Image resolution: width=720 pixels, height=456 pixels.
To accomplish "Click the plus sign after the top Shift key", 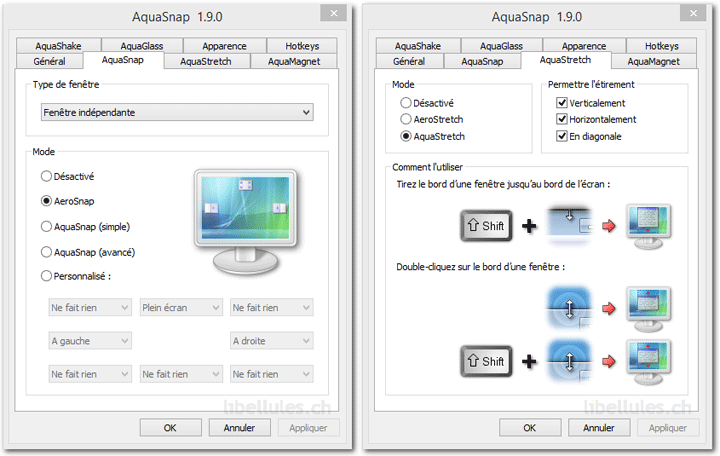I will 529,225.
